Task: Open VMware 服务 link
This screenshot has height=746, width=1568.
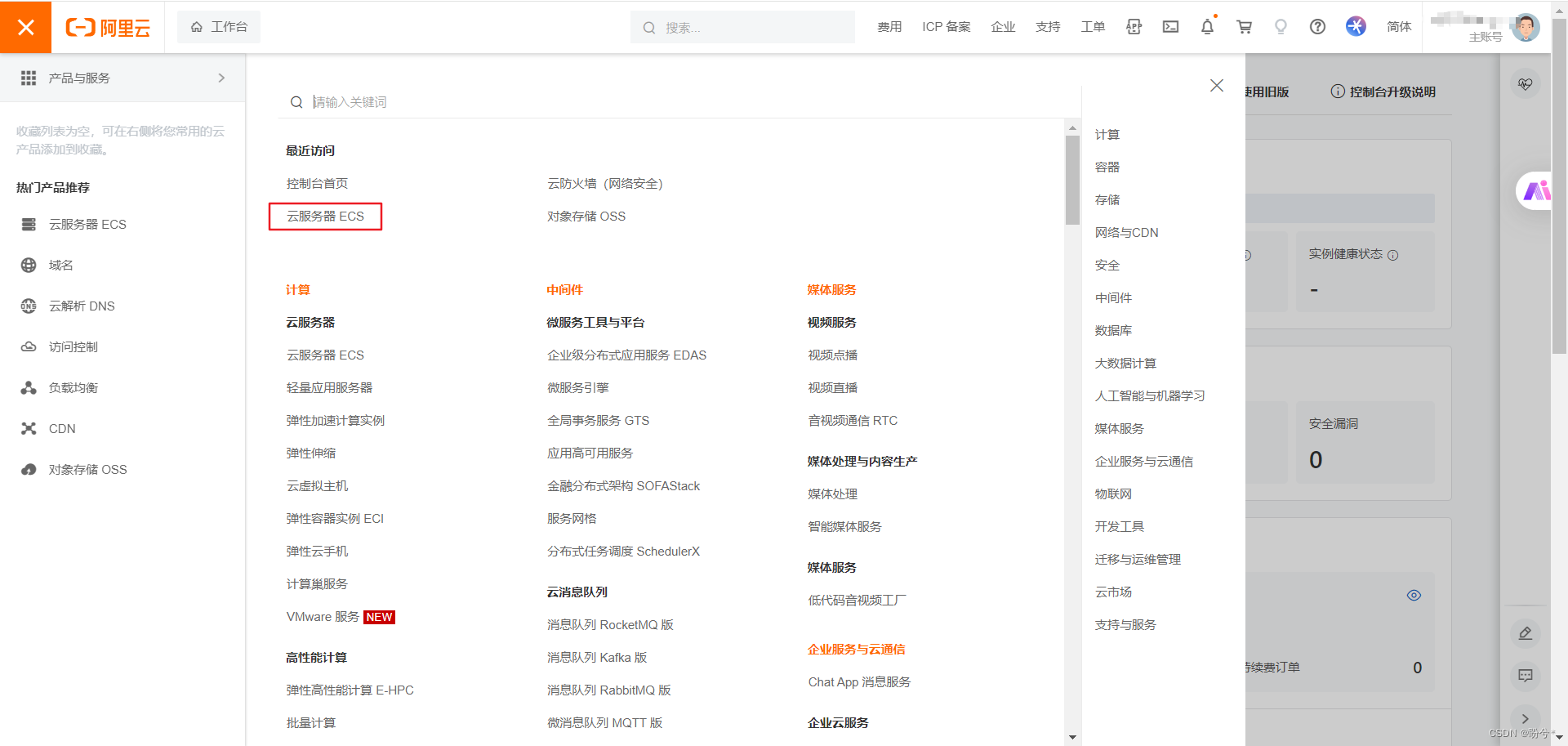Action: coord(323,617)
